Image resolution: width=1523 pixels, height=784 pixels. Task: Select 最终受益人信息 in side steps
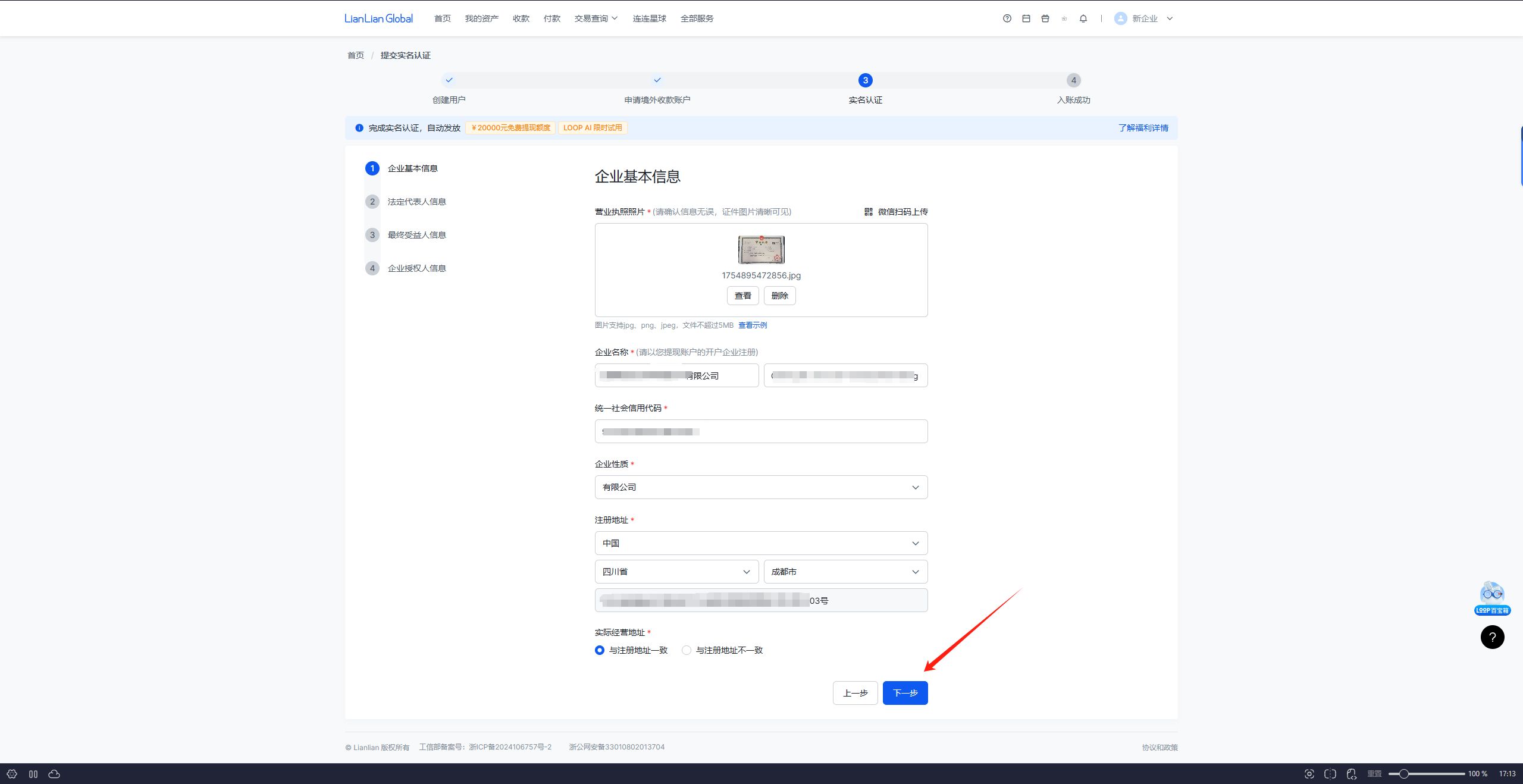pos(416,235)
